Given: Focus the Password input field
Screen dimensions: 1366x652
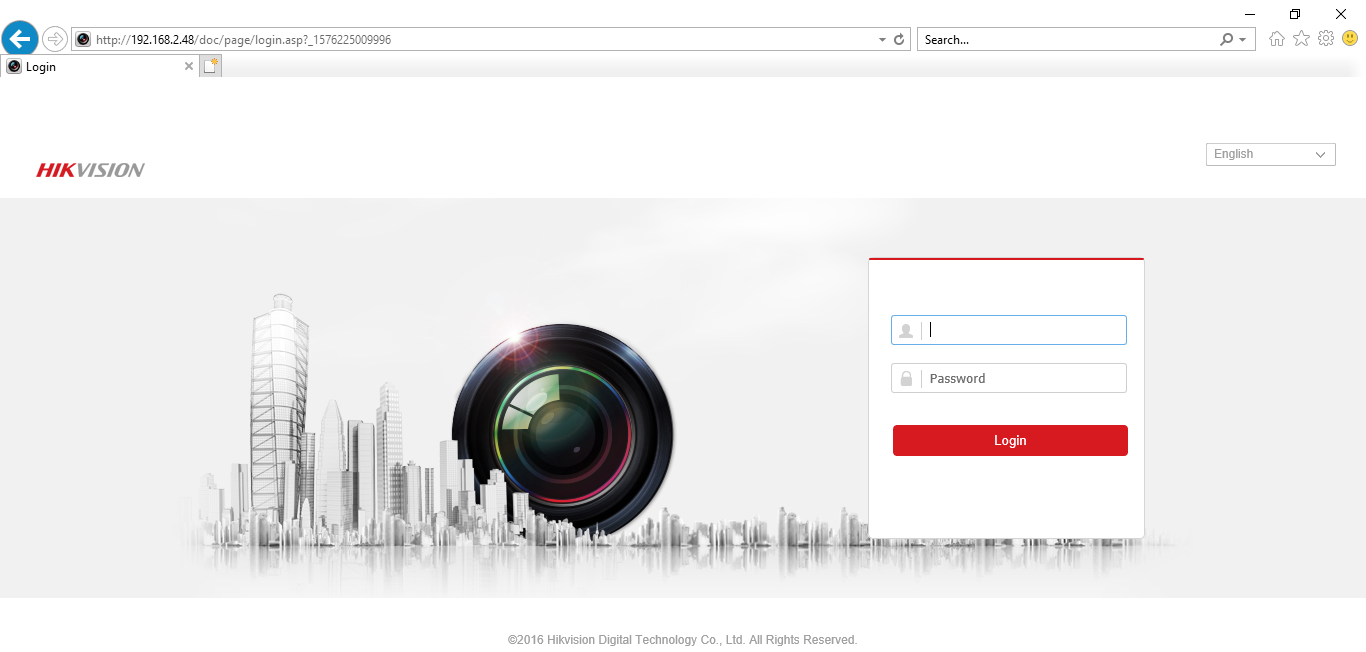Looking at the screenshot, I should point(1022,379).
